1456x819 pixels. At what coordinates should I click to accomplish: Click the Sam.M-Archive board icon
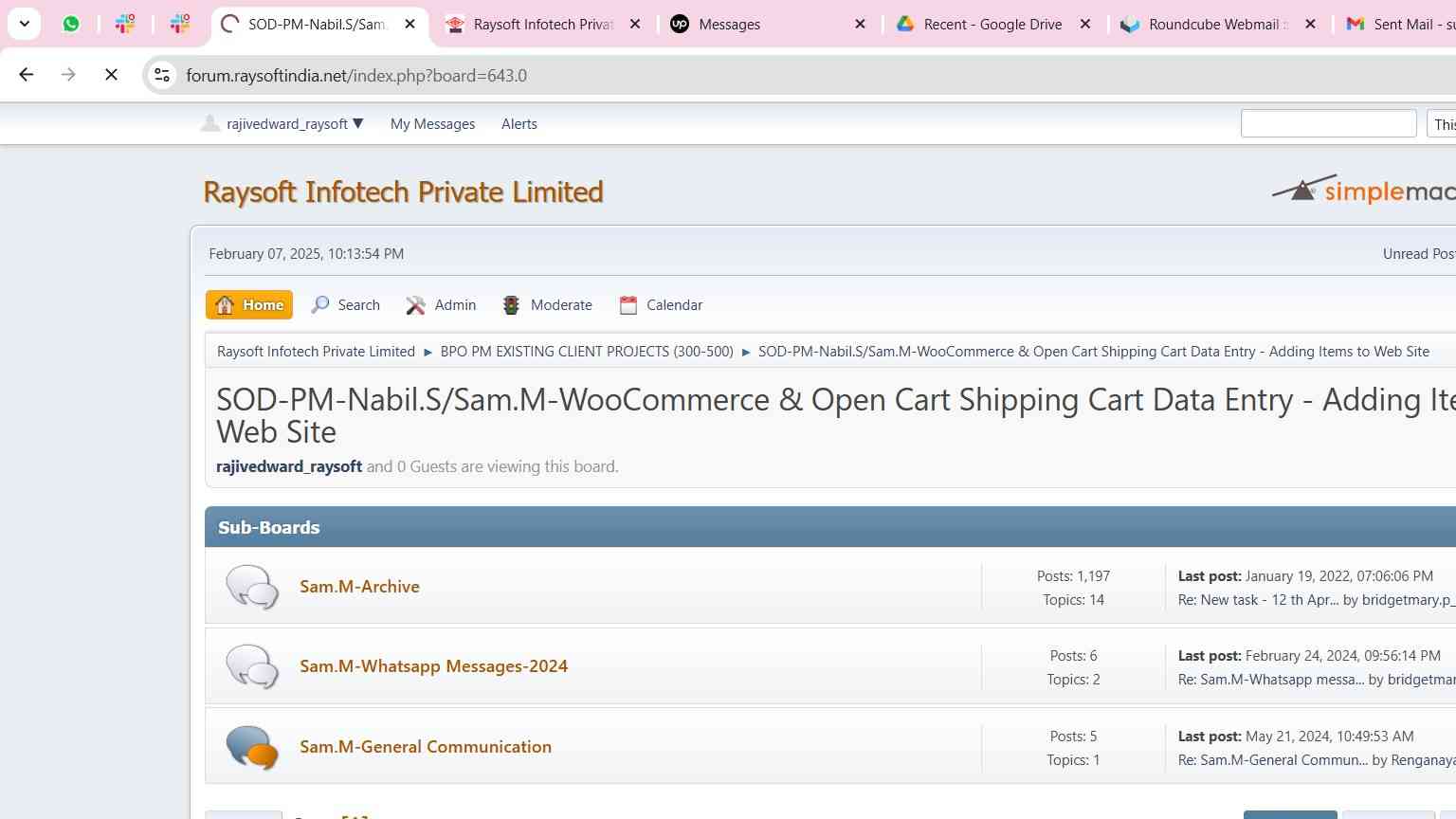click(251, 587)
